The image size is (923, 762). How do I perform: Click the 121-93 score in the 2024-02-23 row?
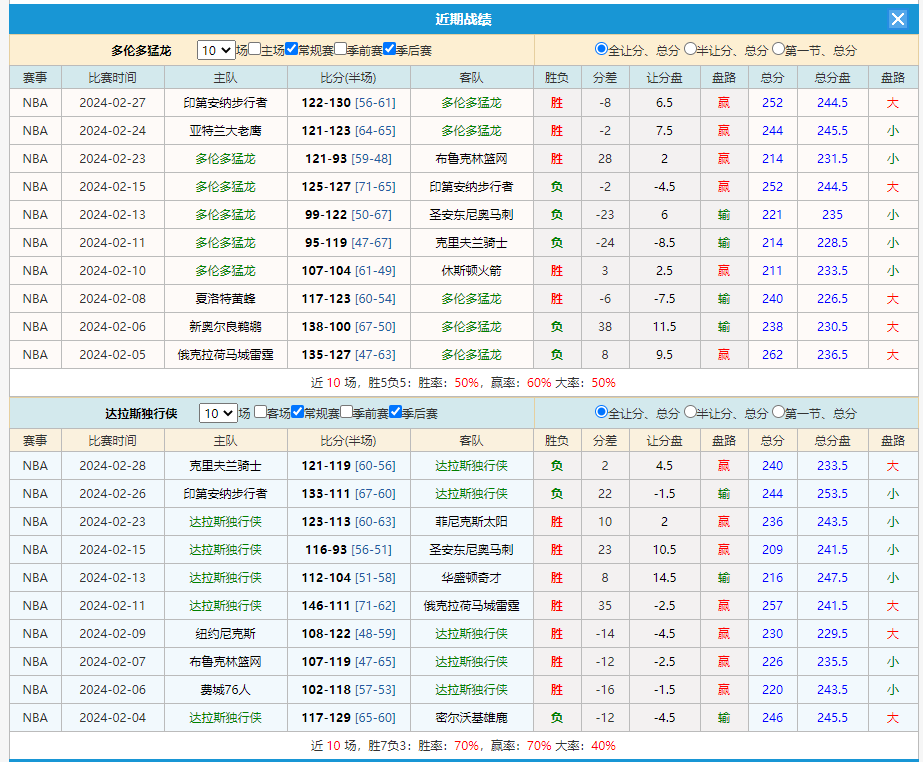pos(326,159)
